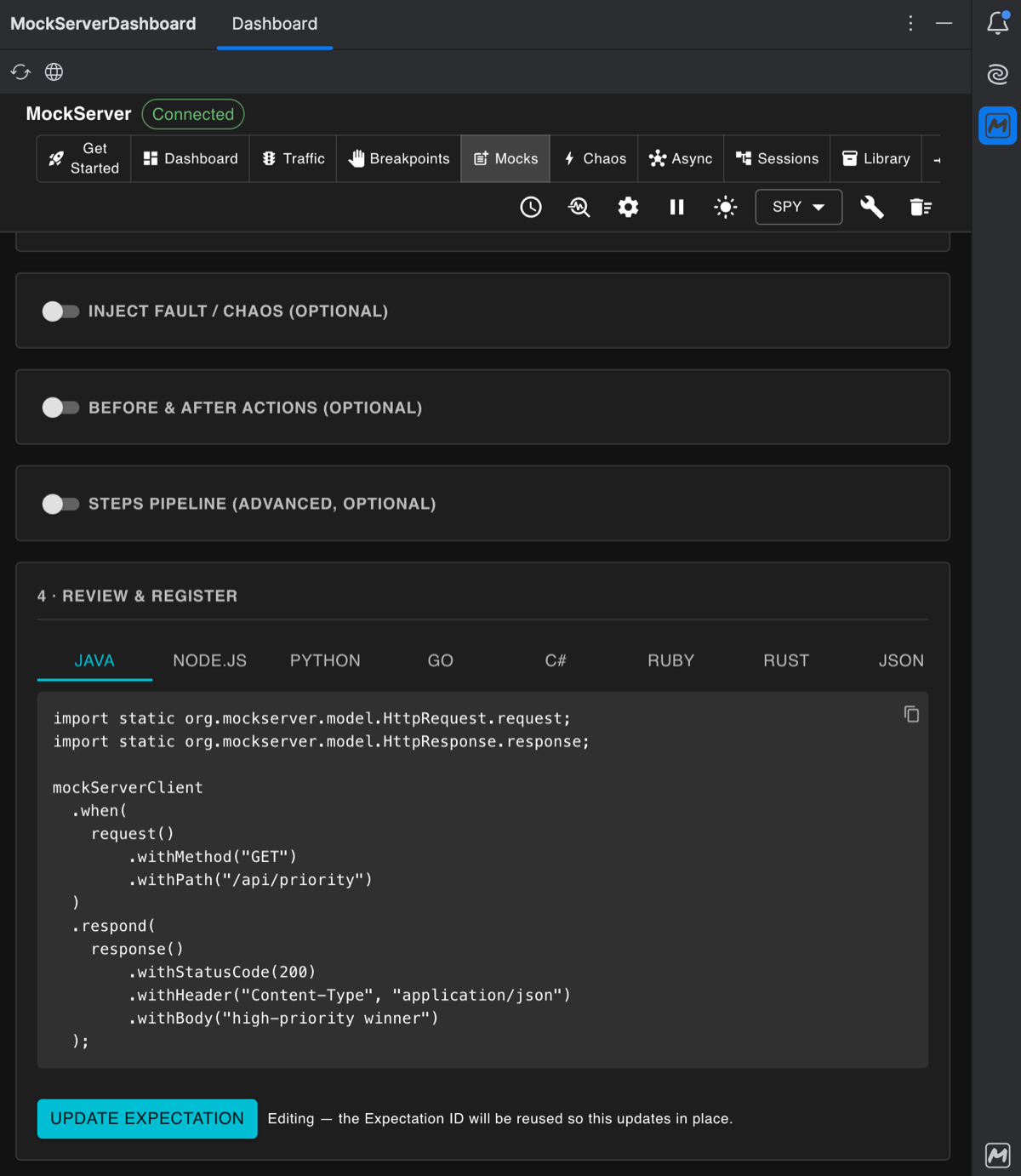Open the SPY mode dropdown
The width and height of the screenshot is (1021, 1176).
point(799,207)
